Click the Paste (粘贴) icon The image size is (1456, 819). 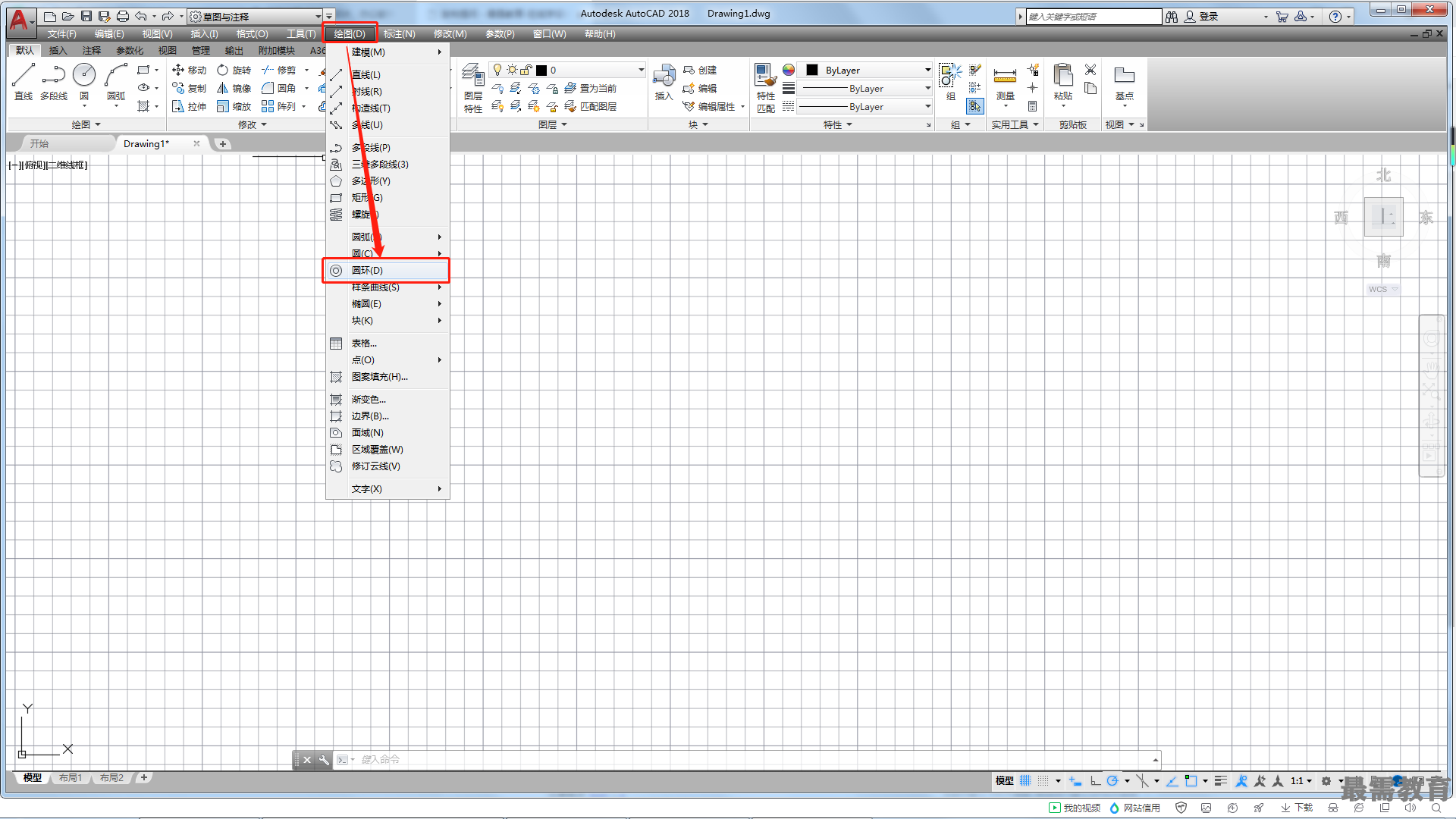(x=1063, y=82)
